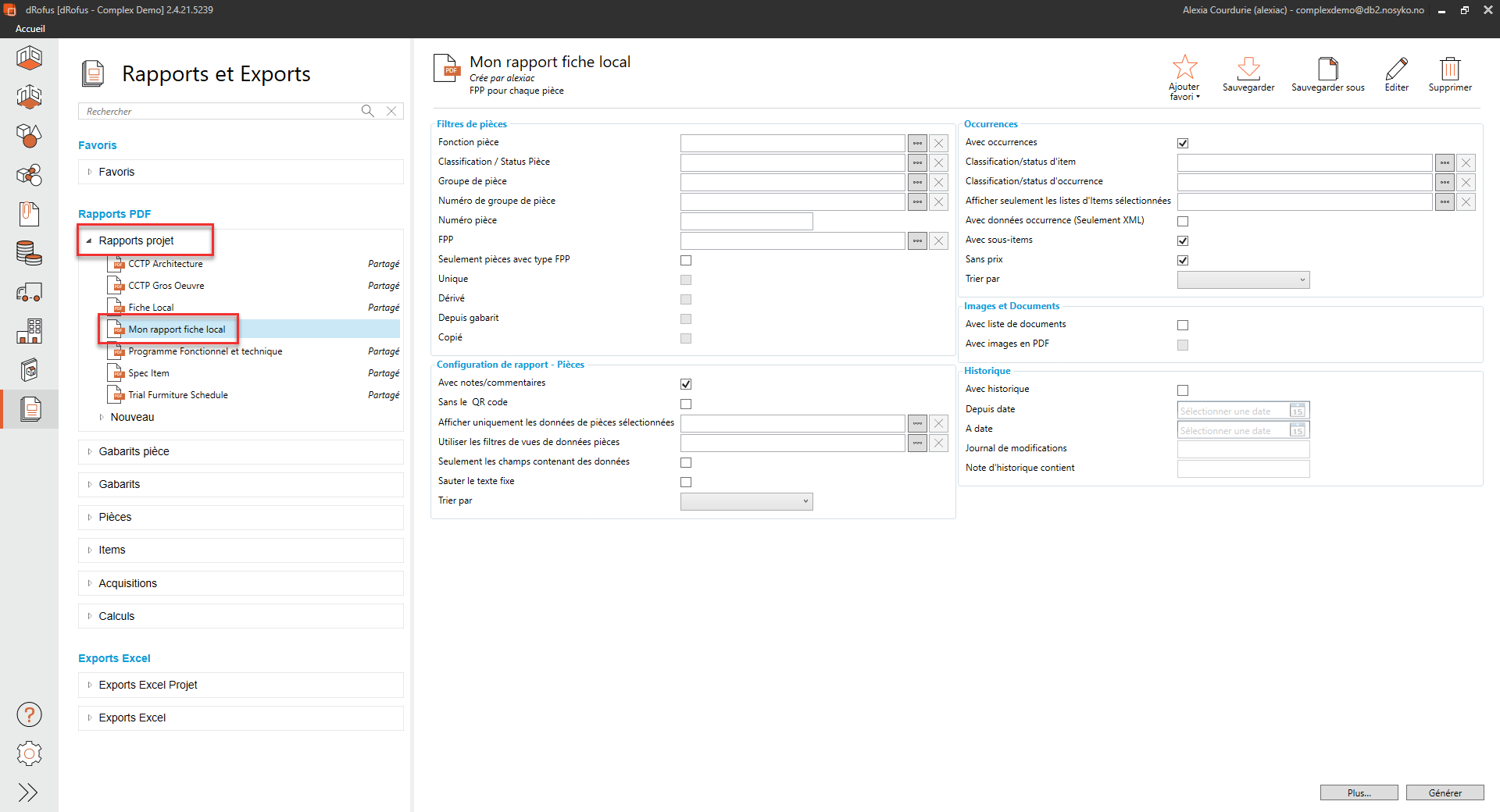Click the Sauvegarder sous document icon

click(x=1327, y=69)
